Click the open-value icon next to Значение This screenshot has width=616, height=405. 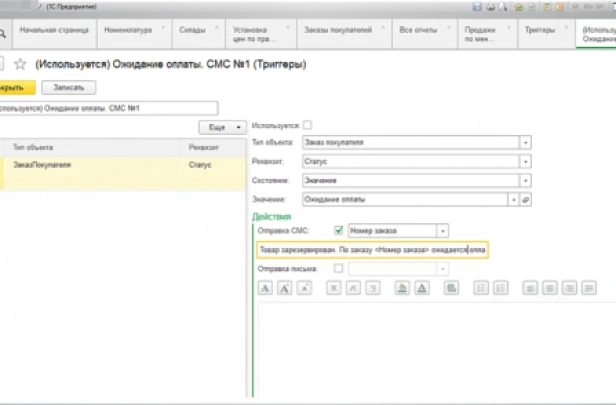click(526, 200)
